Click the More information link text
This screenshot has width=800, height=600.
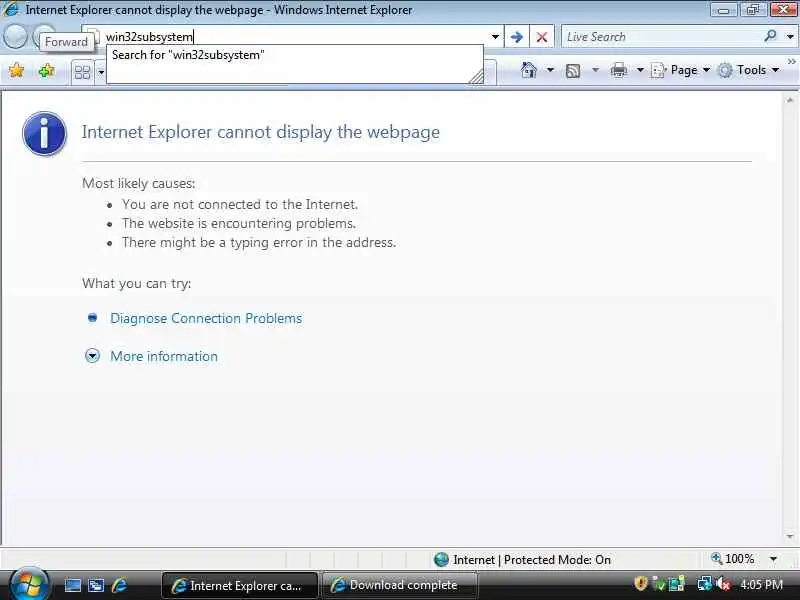[x=164, y=356]
